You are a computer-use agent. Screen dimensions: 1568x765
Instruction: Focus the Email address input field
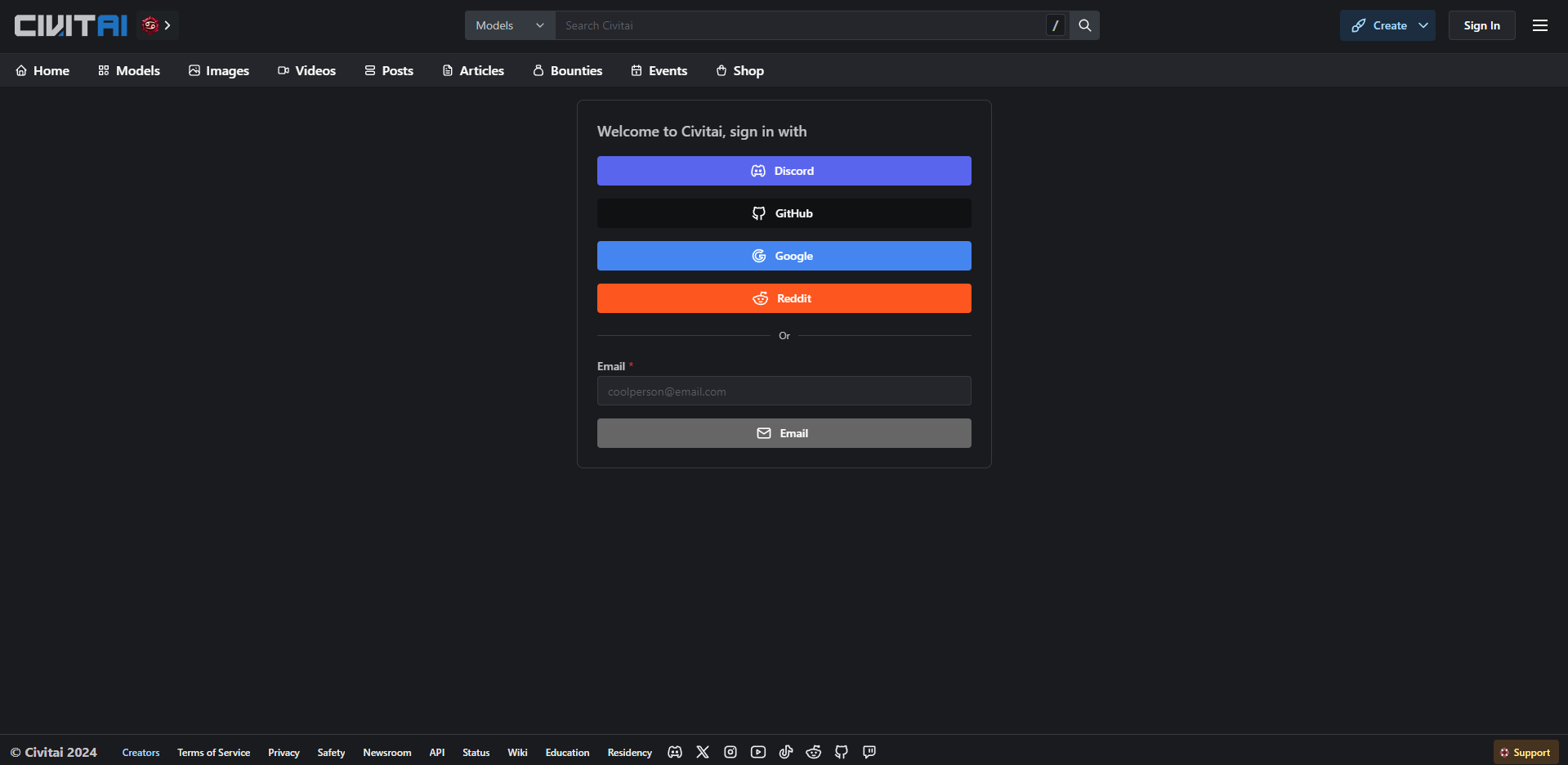tap(784, 391)
